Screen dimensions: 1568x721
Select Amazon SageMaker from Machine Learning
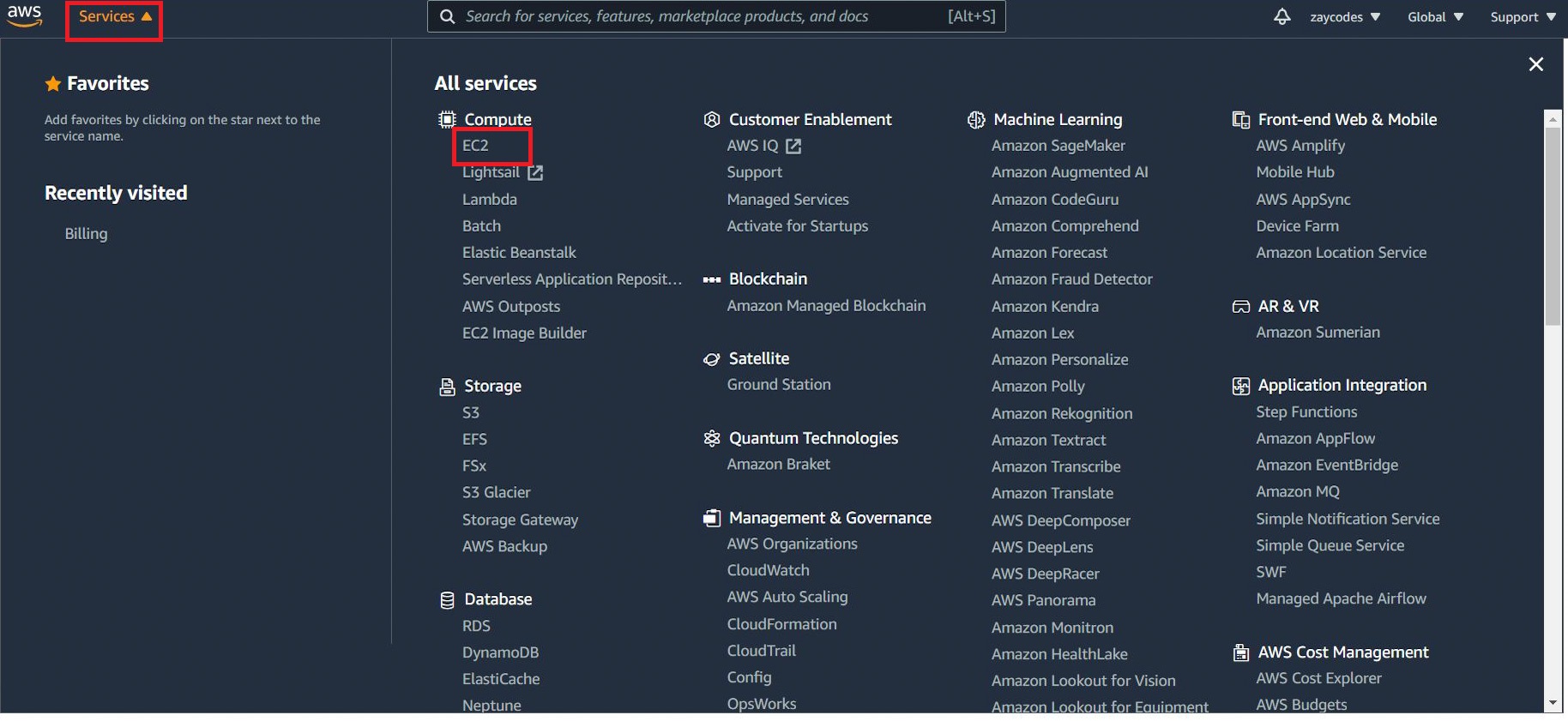(1058, 146)
